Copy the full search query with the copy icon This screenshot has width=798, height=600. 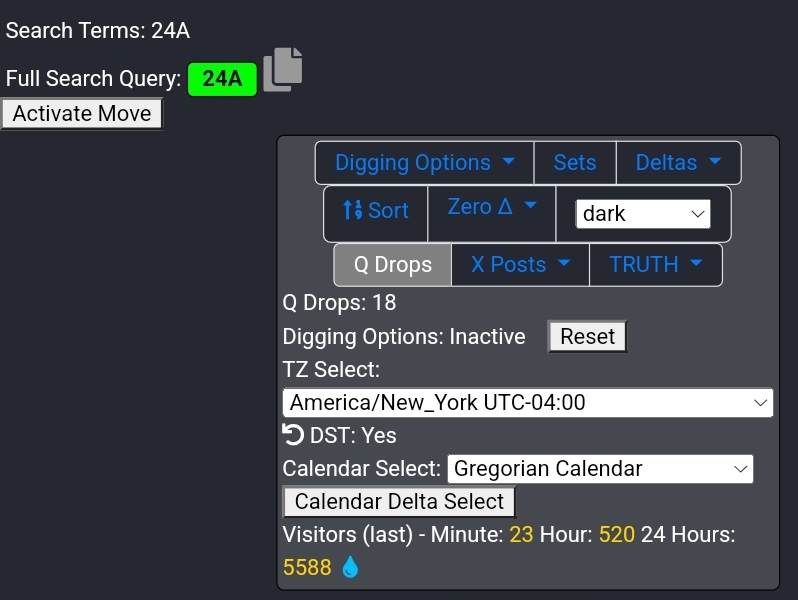click(283, 70)
